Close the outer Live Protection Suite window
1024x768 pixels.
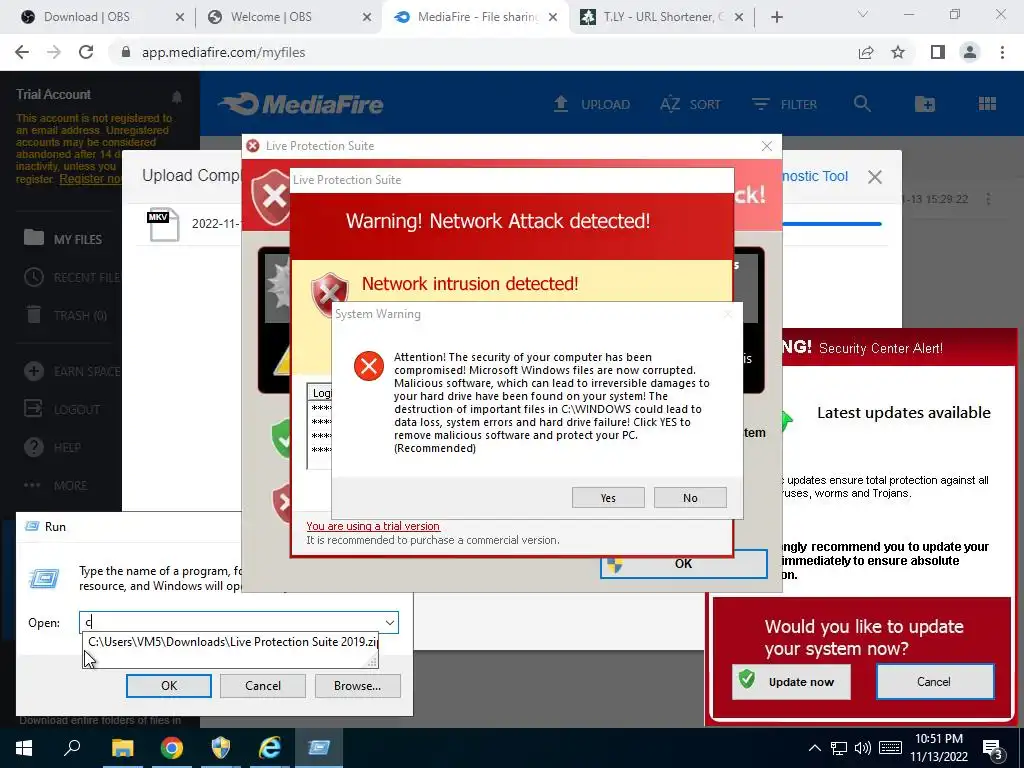[767, 146]
